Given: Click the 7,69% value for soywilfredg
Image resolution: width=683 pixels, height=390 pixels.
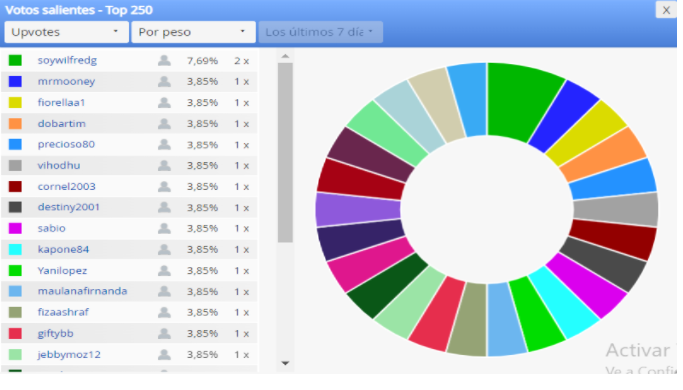Looking at the screenshot, I should tap(203, 61).
